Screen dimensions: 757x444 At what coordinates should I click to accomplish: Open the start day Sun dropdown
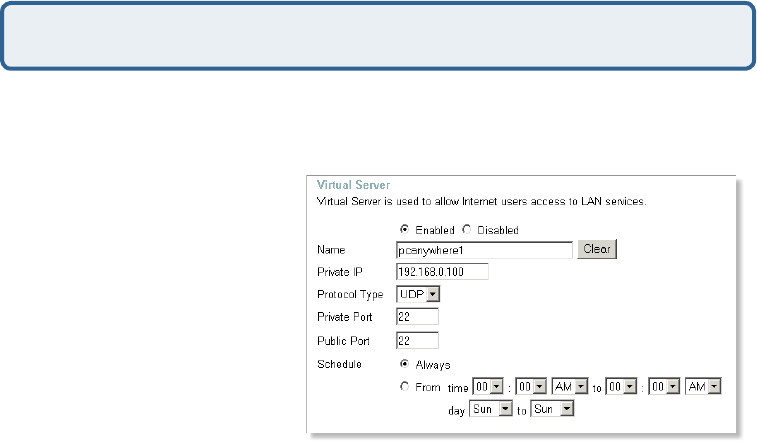(x=491, y=409)
